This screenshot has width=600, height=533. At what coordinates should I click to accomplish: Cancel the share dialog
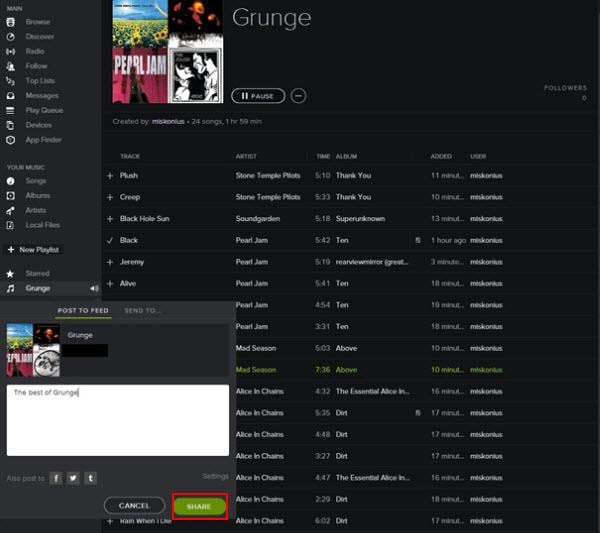[134, 505]
